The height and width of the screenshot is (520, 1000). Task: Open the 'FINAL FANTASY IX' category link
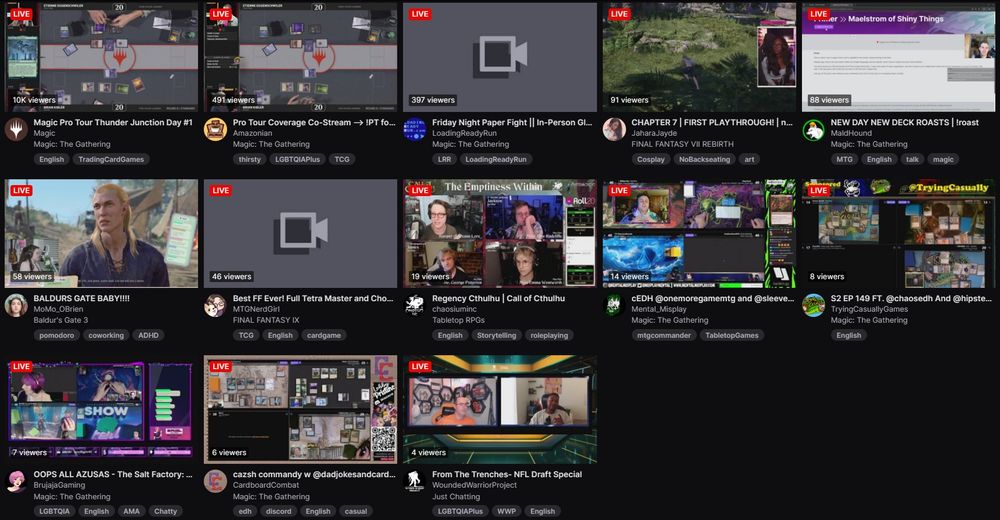[x=266, y=320]
